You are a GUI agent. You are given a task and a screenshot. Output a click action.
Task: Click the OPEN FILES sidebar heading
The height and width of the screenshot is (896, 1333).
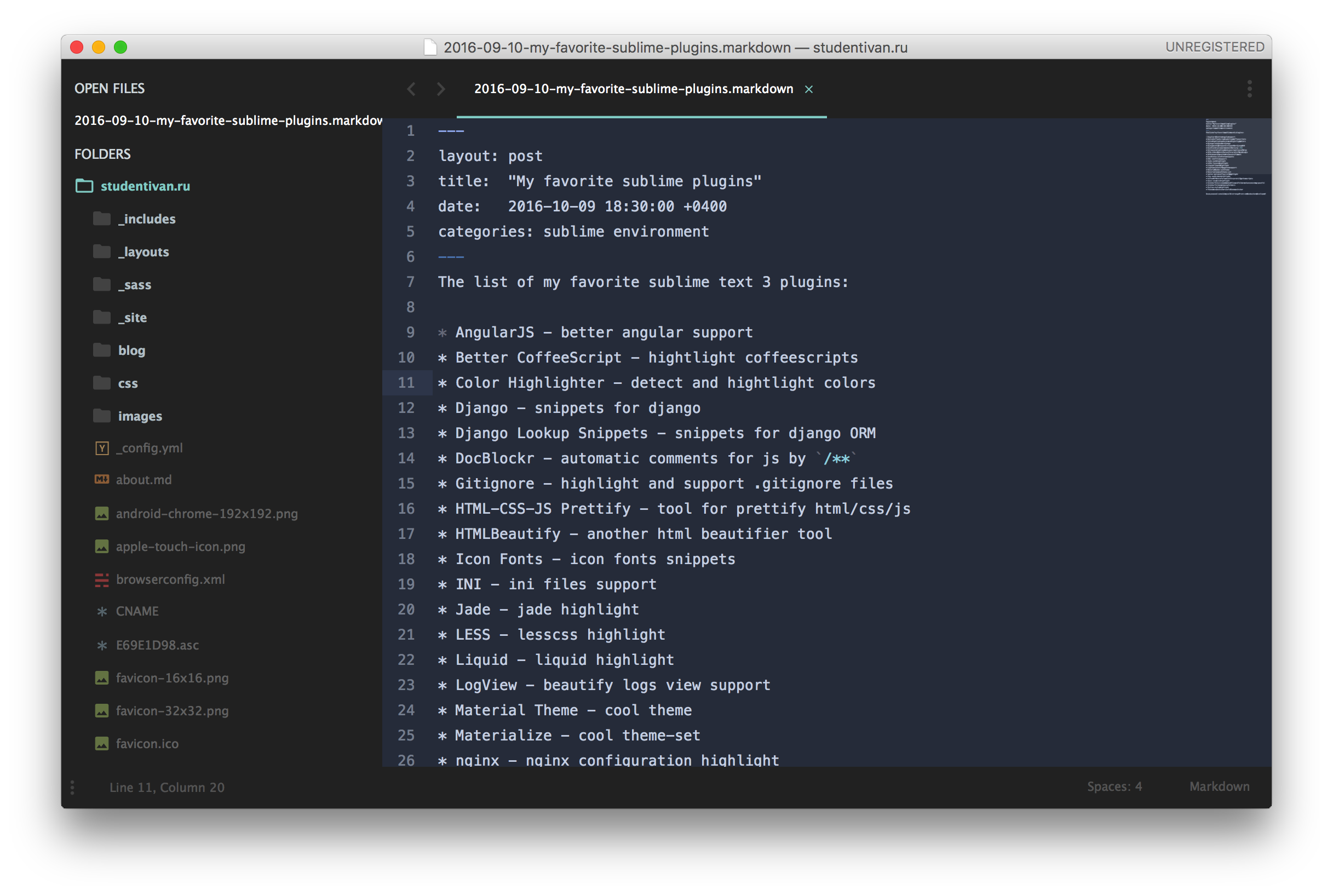109,89
